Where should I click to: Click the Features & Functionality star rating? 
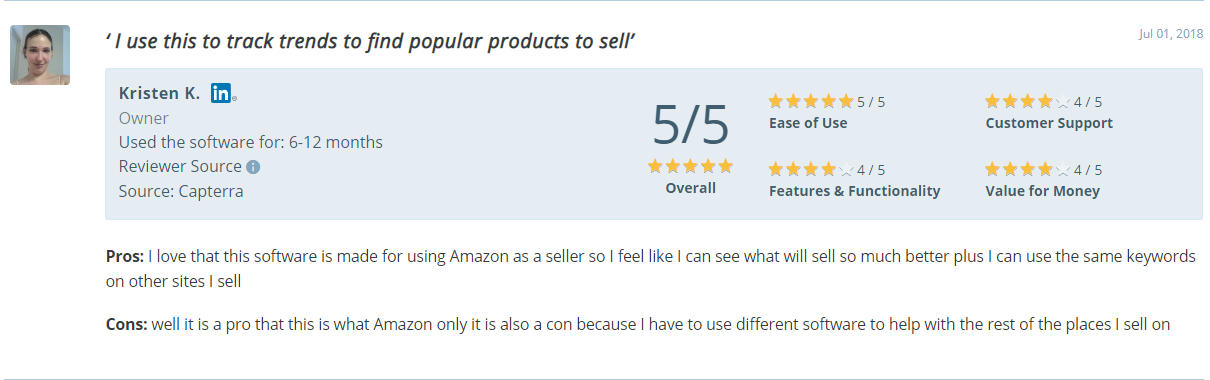[810, 169]
